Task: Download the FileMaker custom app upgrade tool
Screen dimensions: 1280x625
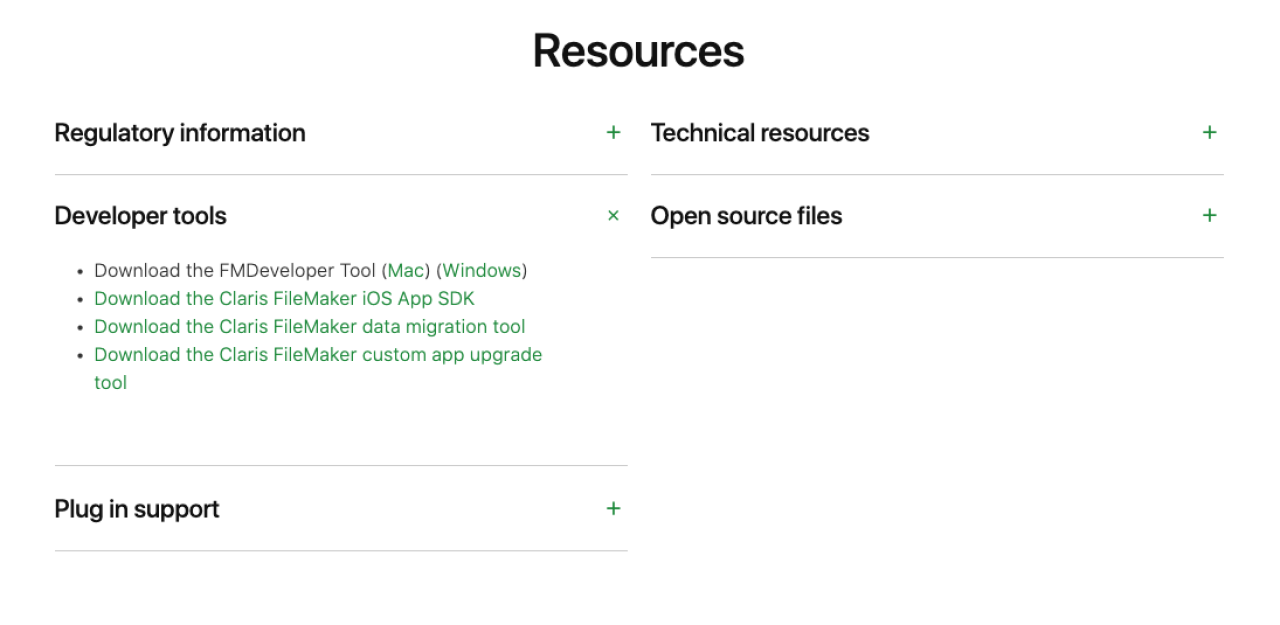Action: (318, 369)
